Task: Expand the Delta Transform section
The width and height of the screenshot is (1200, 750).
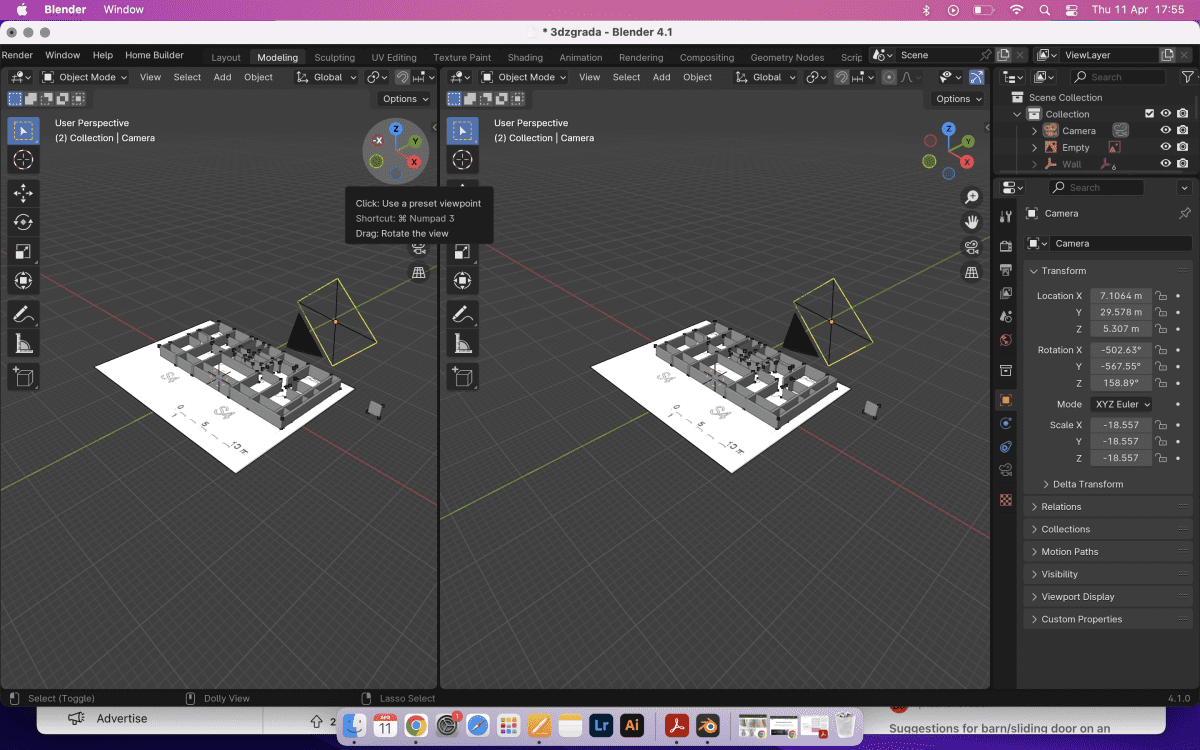Action: tap(1087, 484)
